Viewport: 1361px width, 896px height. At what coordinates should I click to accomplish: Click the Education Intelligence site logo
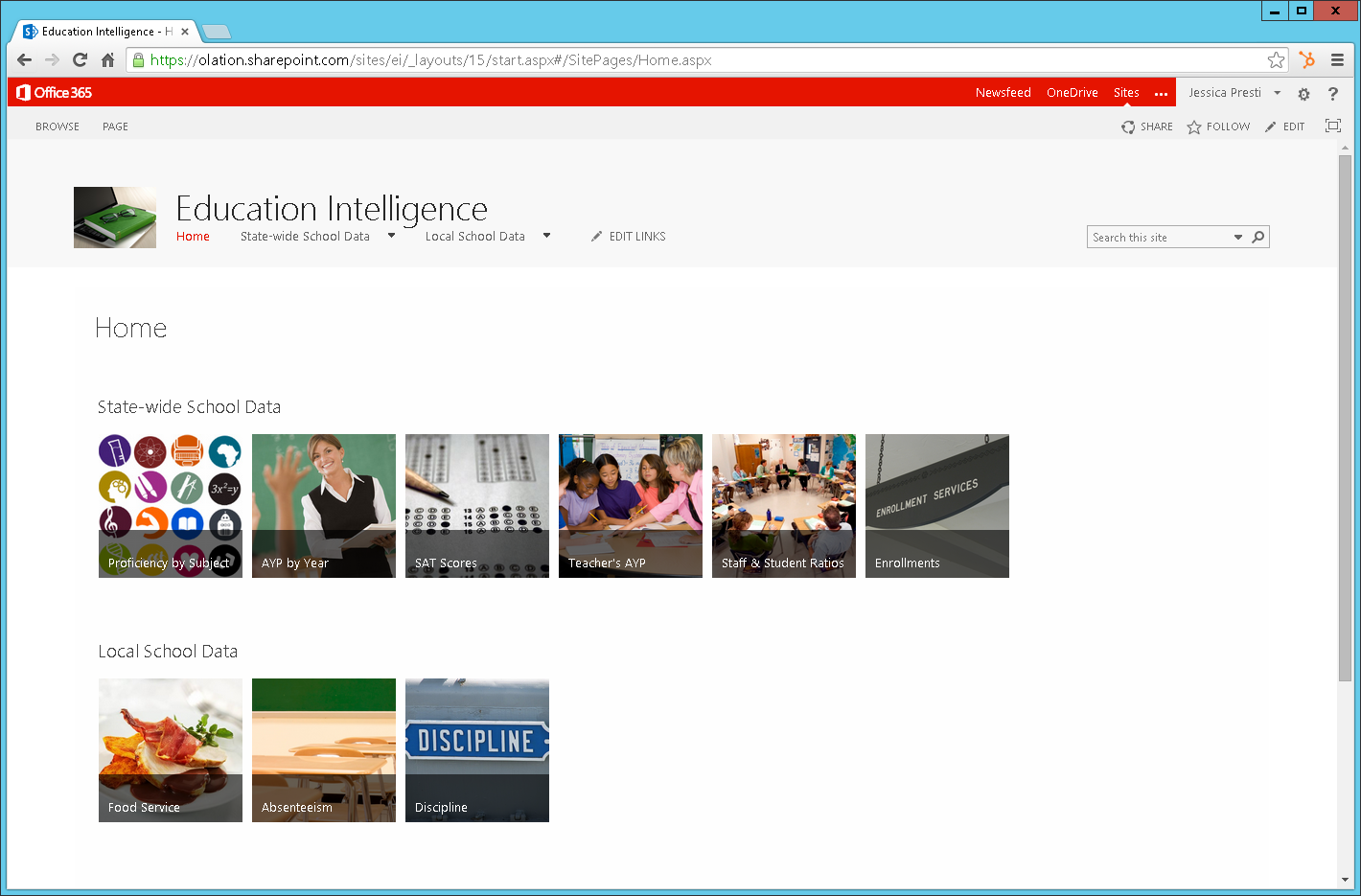[x=114, y=218]
